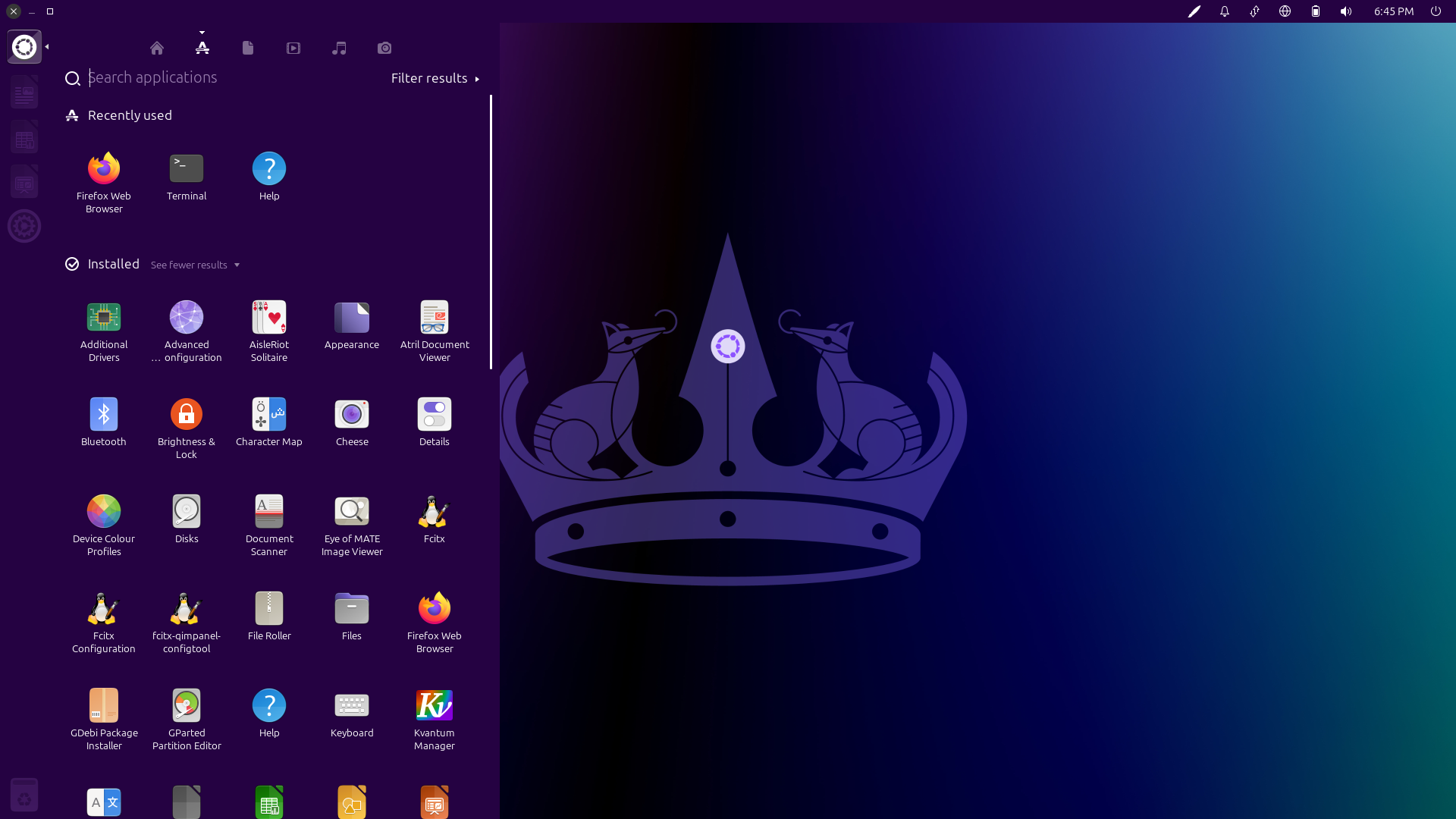1456x819 pixels.
Task: Open the battery indicator
Action: point(1316,11)
